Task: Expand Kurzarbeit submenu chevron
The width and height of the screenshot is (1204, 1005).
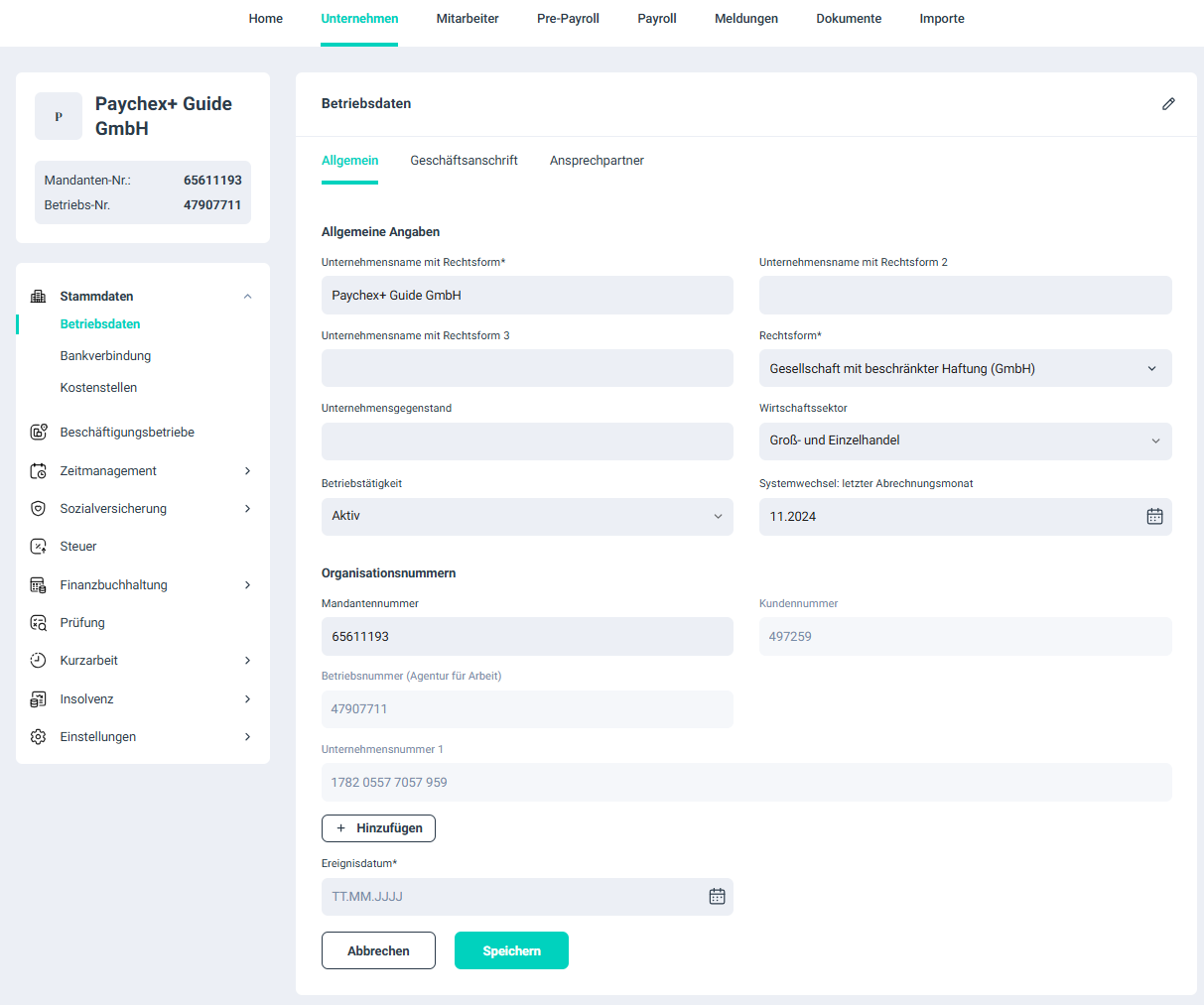Action: click(248, 661)
